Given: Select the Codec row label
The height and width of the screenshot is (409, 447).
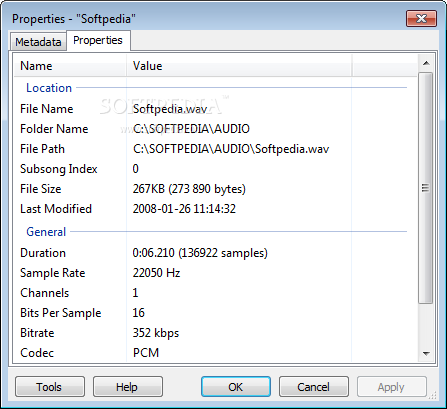Looking at the screenshot, I should click(x=37, y=353).
